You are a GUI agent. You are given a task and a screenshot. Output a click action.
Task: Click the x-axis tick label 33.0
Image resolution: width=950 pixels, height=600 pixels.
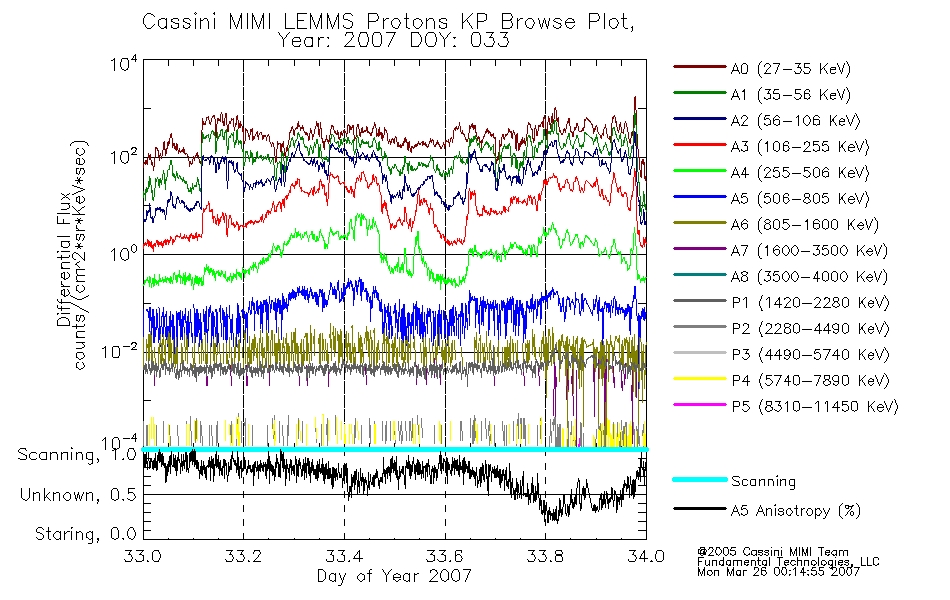[x=142, y=556]
